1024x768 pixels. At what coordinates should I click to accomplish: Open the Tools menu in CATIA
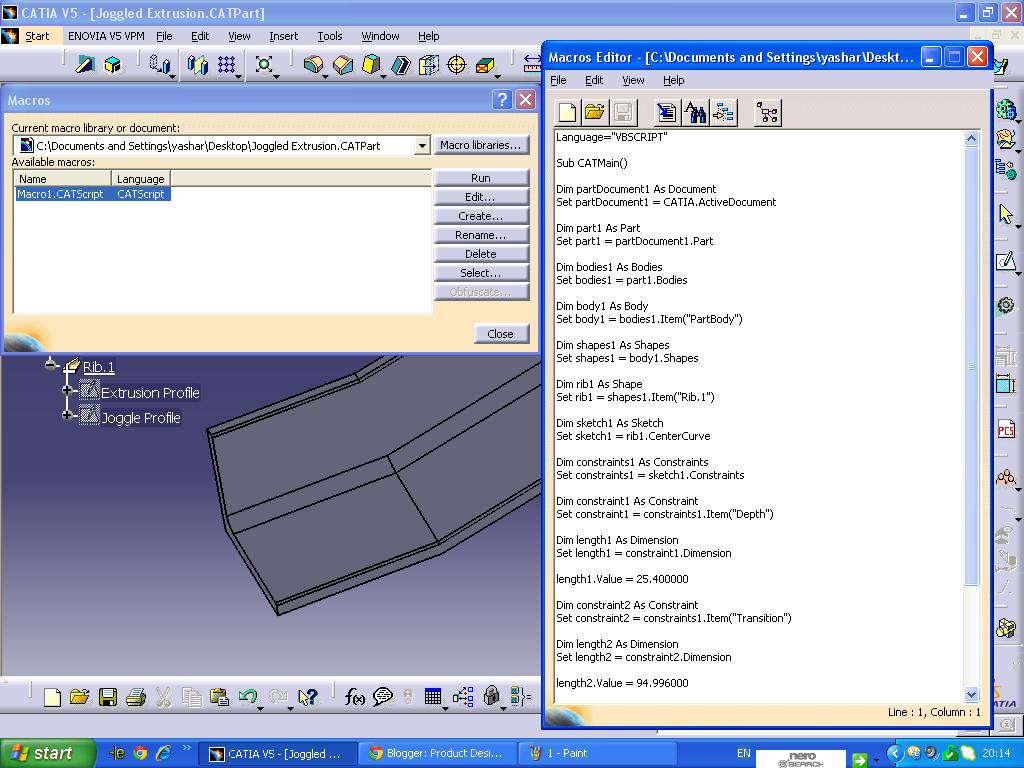point(329,36)
